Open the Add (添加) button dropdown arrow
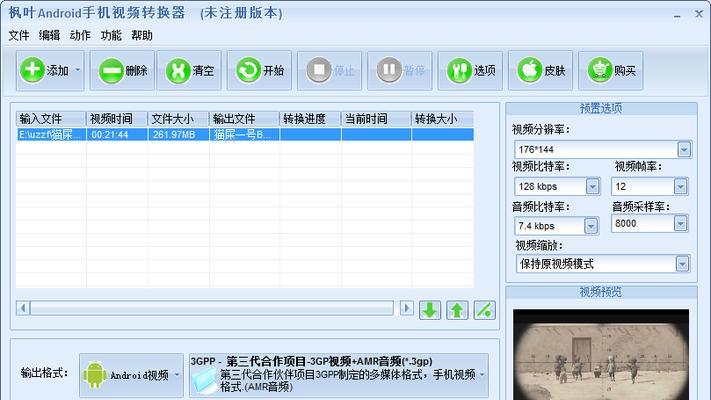This screenshot has height=400, width=711. point(78,70)
